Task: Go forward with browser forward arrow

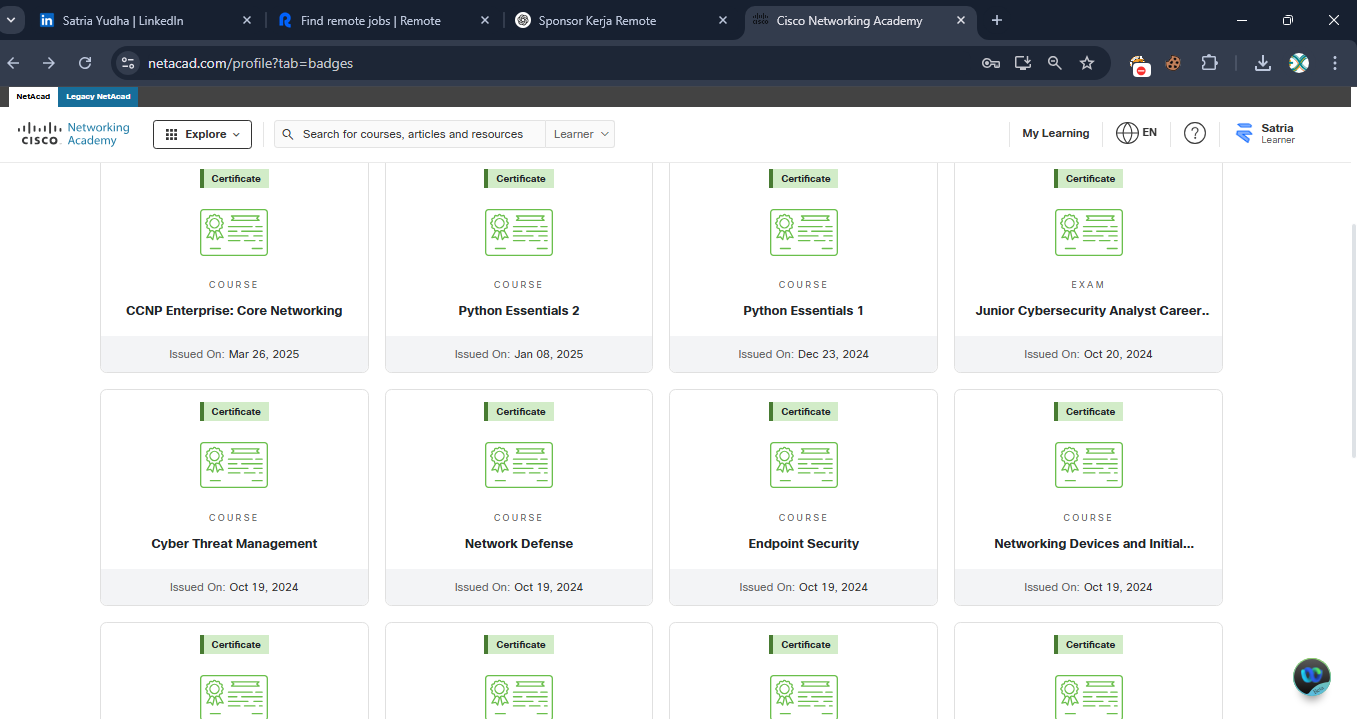Action: pyautogui.click(x=49, y=63)
